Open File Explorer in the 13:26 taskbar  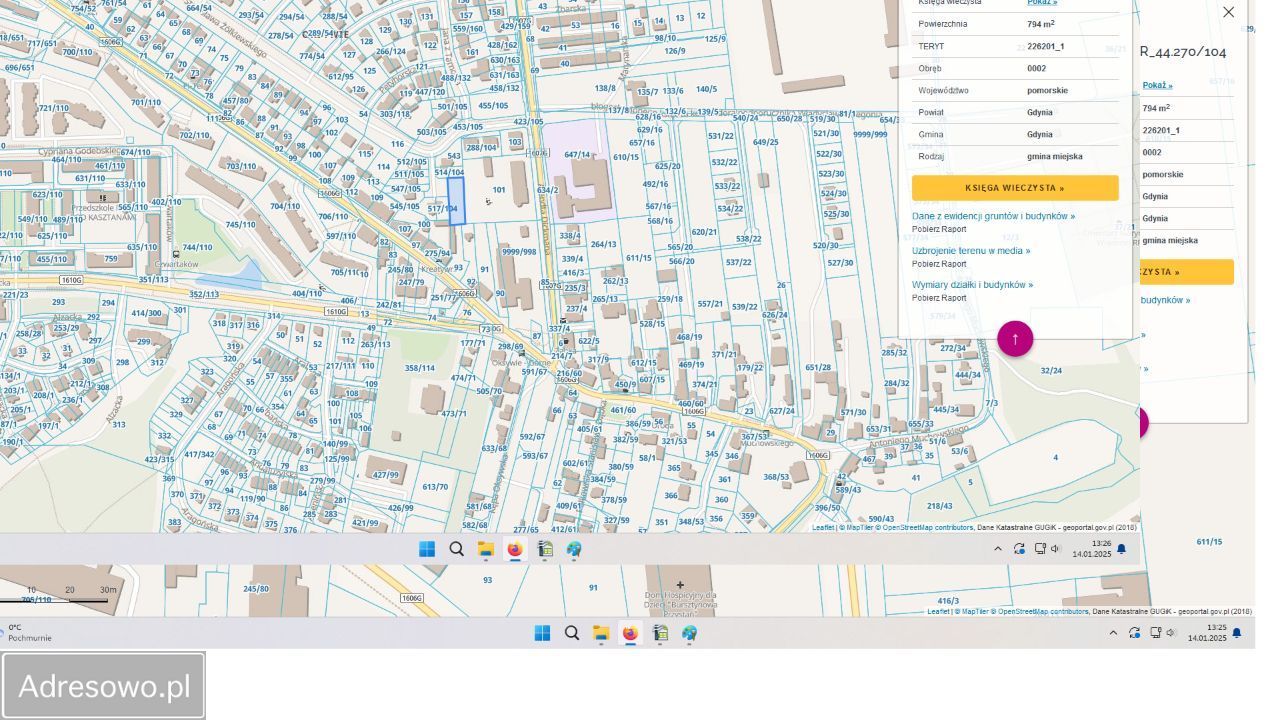486,549
